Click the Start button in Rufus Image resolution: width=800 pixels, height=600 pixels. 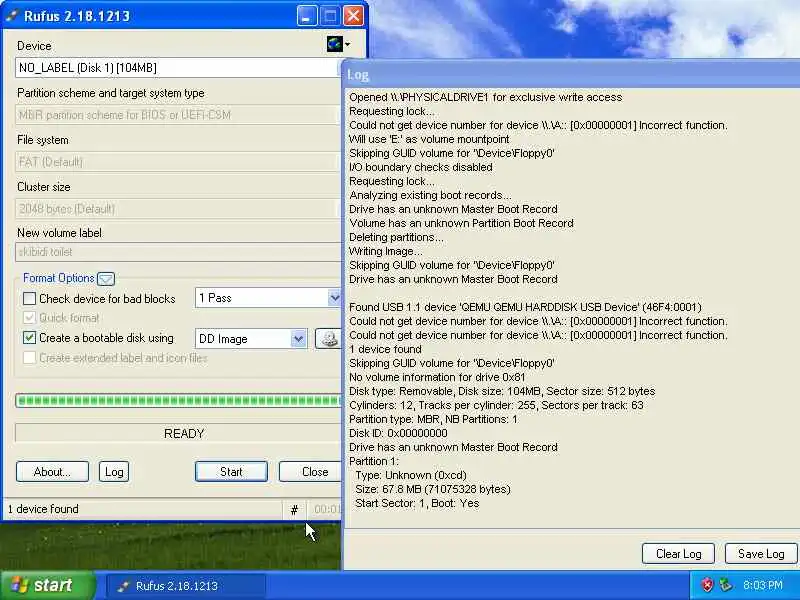231,472
